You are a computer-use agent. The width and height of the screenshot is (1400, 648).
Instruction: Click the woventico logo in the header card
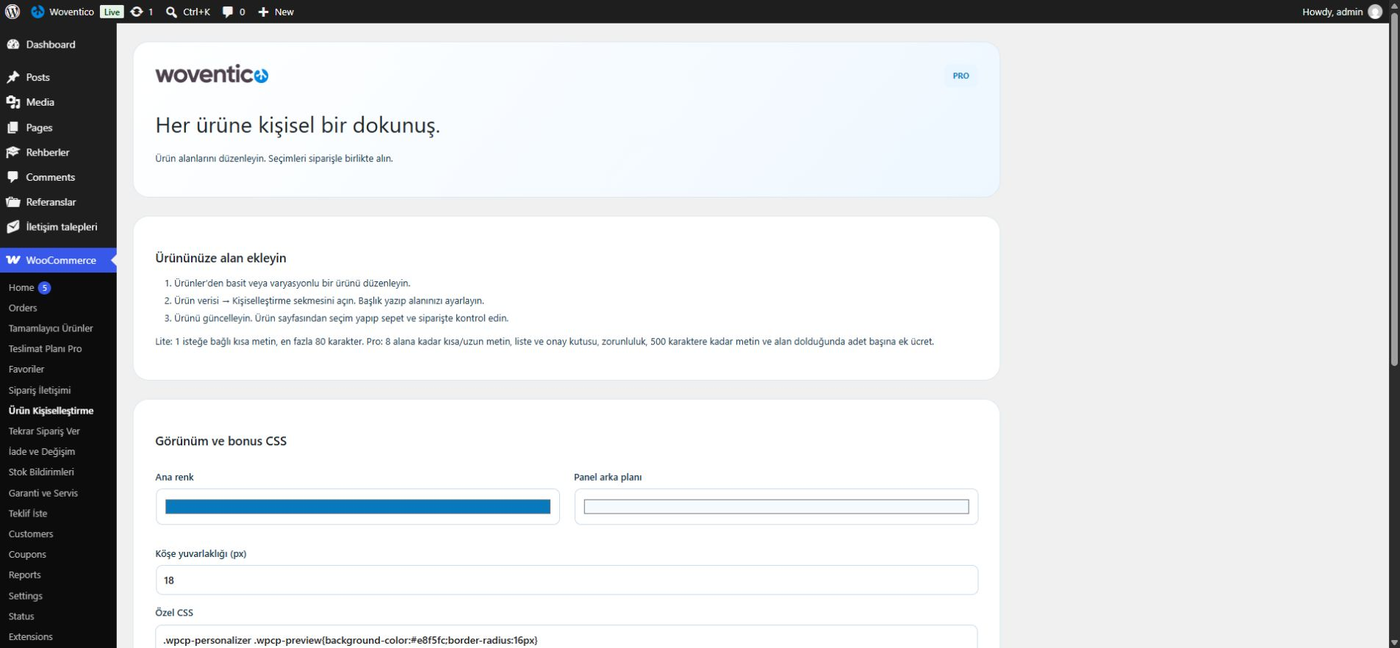[x=212, y=75]
